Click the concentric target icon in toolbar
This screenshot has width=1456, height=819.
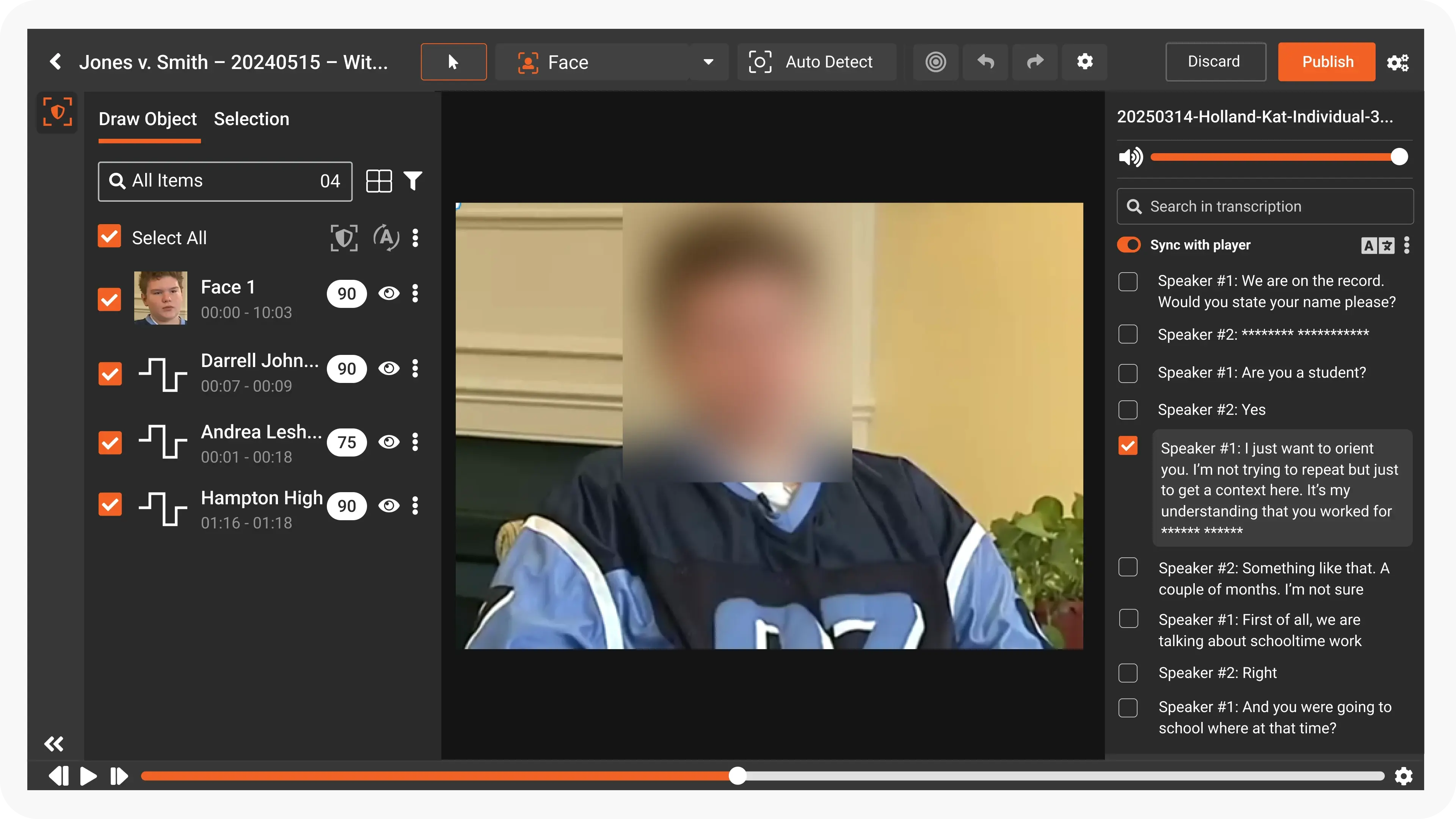[x=935, y=61]
